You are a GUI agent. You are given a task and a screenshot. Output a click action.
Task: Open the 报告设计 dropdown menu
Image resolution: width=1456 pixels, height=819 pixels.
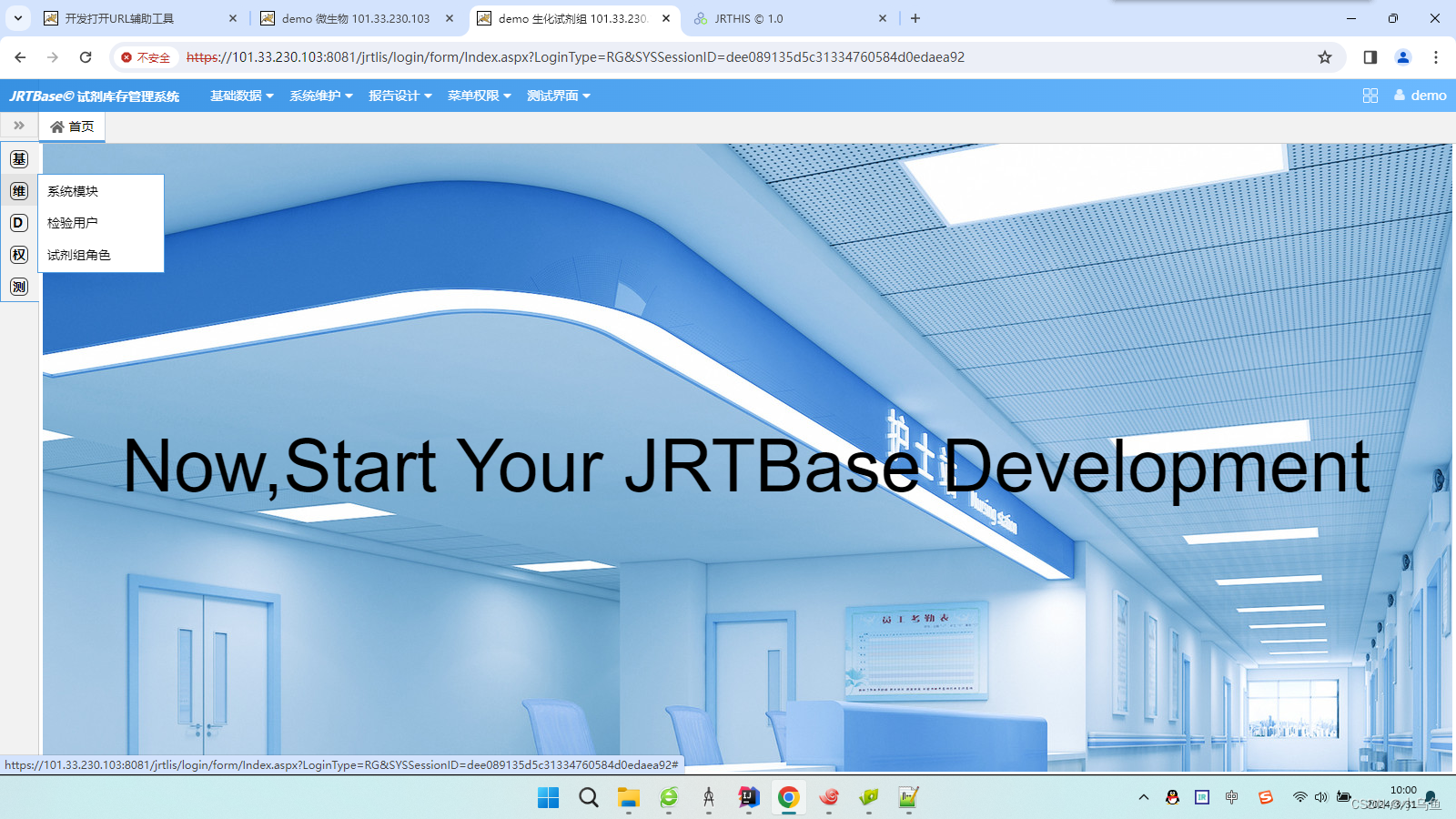tap(400, 96)
